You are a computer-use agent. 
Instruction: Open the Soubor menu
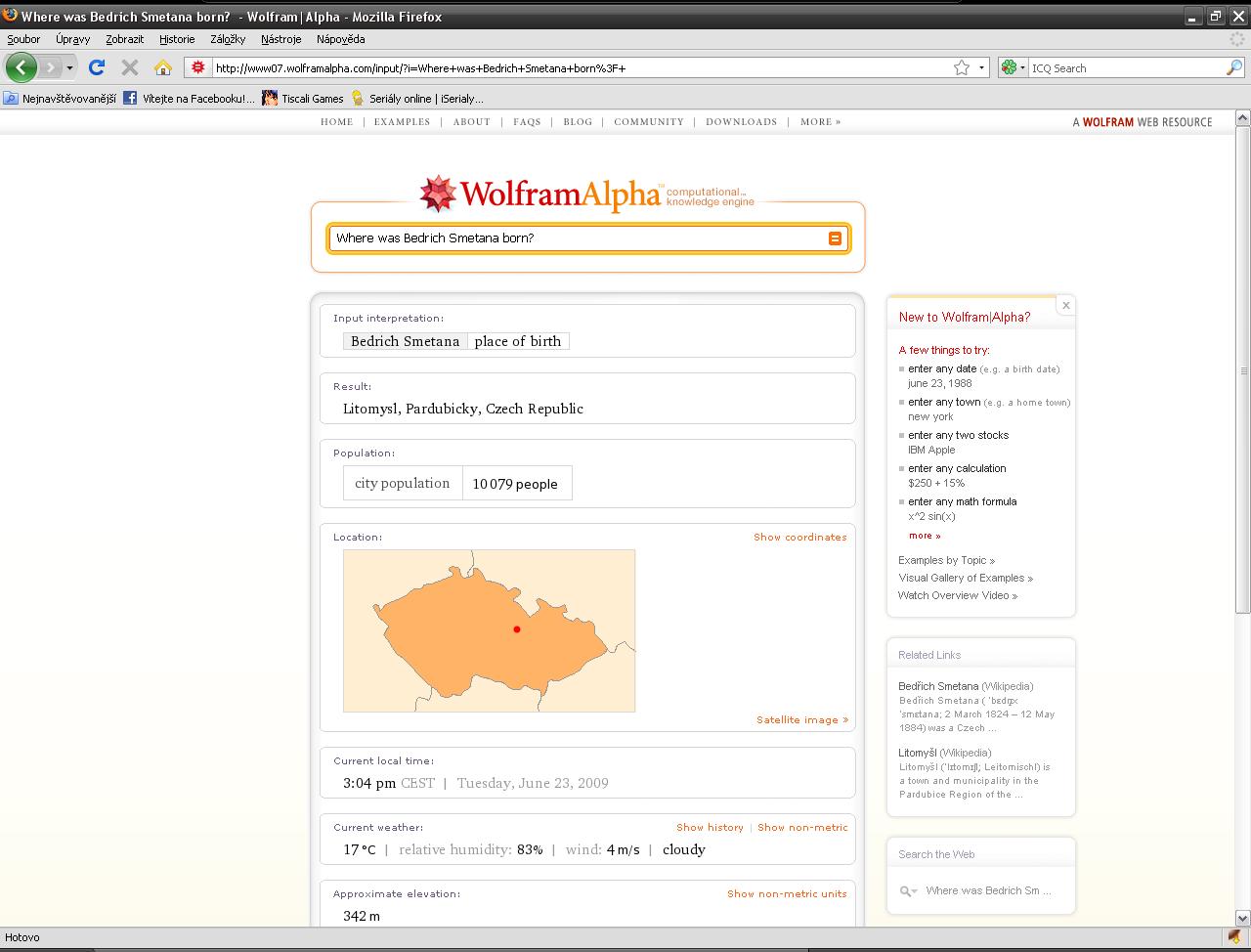[x=23, y=39]
